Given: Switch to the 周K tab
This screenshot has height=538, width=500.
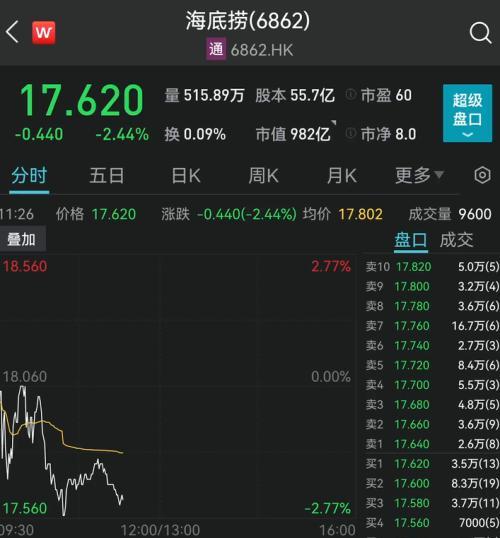Looking at the screenshot, I should [263, 176].
